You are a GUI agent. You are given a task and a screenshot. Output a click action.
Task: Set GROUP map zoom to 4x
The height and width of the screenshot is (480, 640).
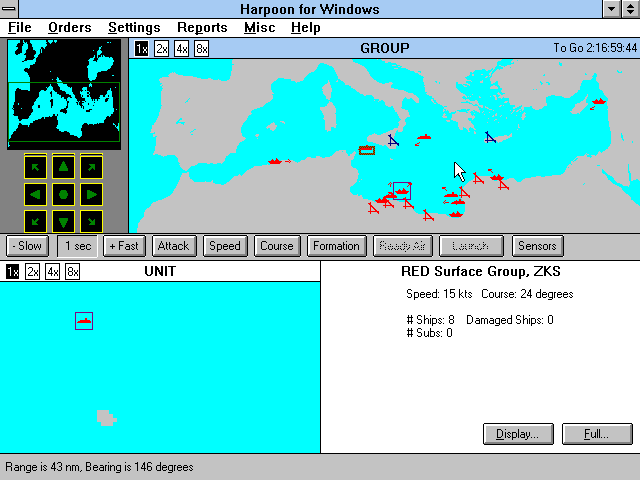[x=182, y=49]
